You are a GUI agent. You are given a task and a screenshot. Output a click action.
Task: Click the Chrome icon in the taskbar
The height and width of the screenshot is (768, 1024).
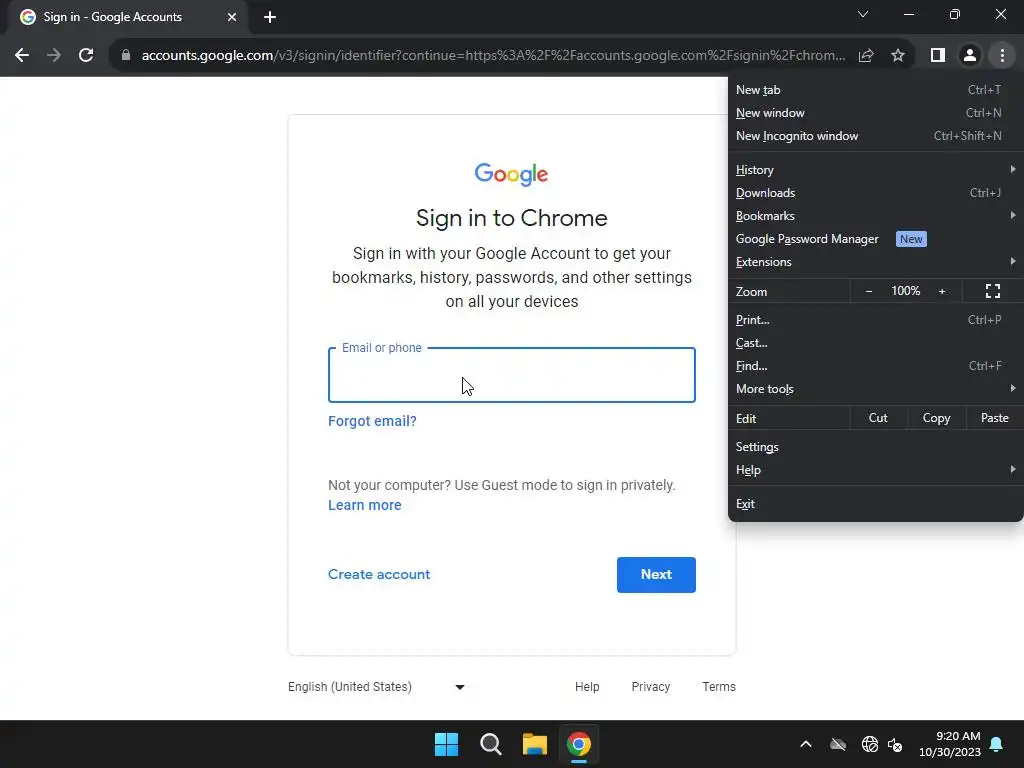click(x=579, y=744)
